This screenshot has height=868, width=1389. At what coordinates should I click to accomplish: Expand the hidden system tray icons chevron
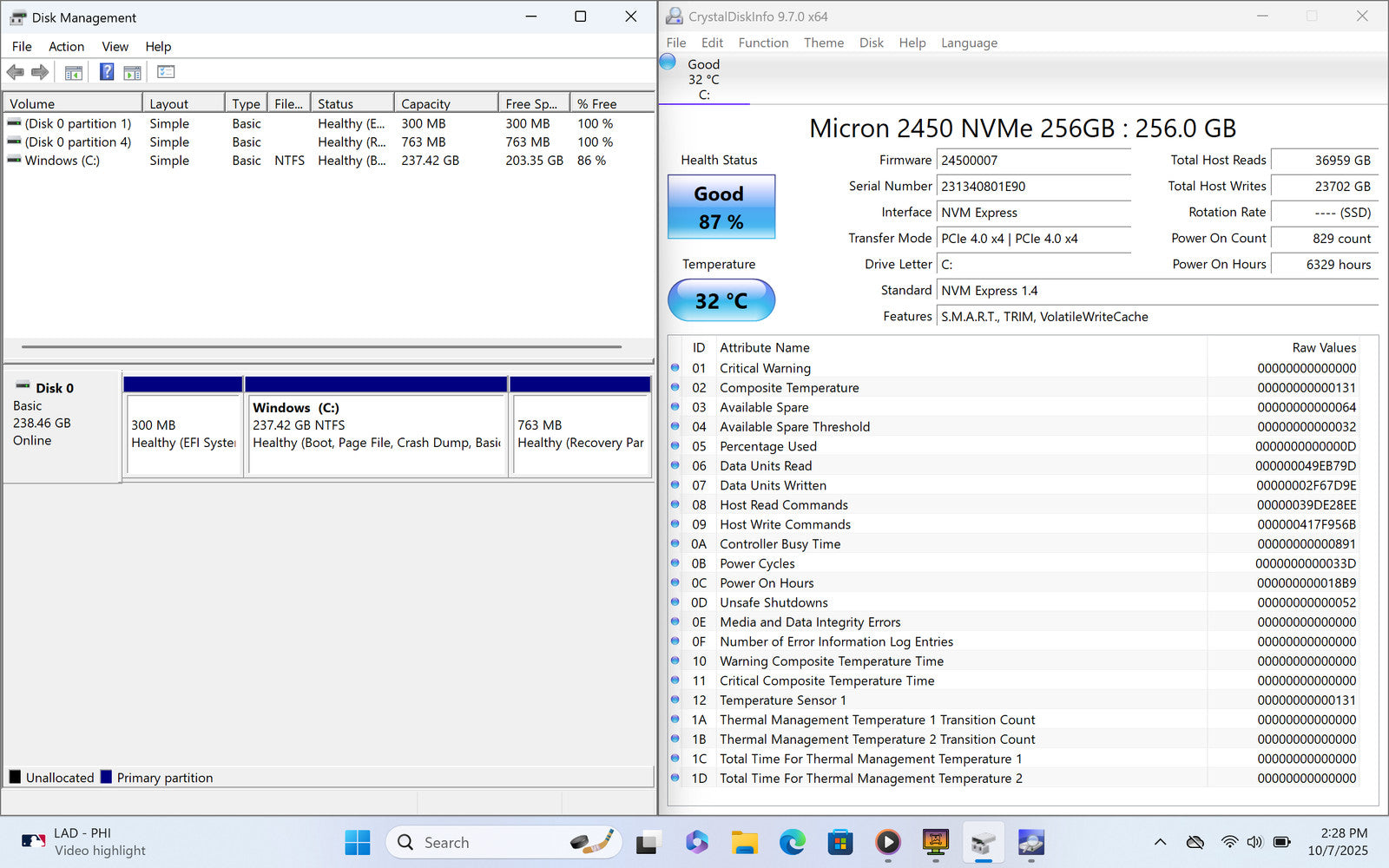(x=1160, y=842)
